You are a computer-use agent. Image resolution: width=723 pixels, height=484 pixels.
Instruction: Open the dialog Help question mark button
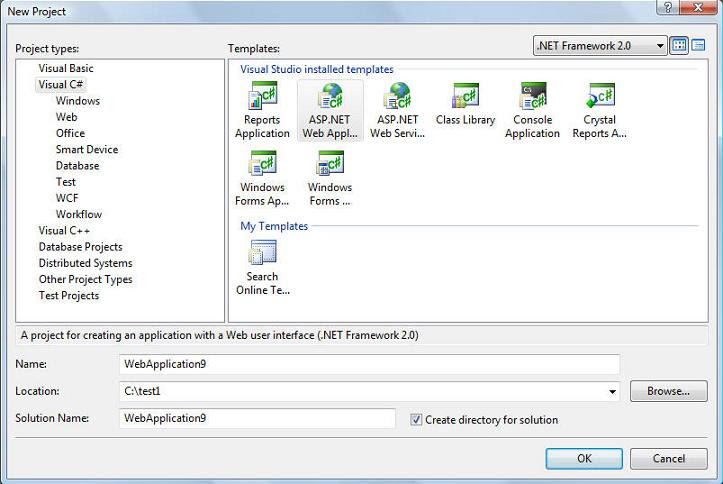click(x=668, y=7)
